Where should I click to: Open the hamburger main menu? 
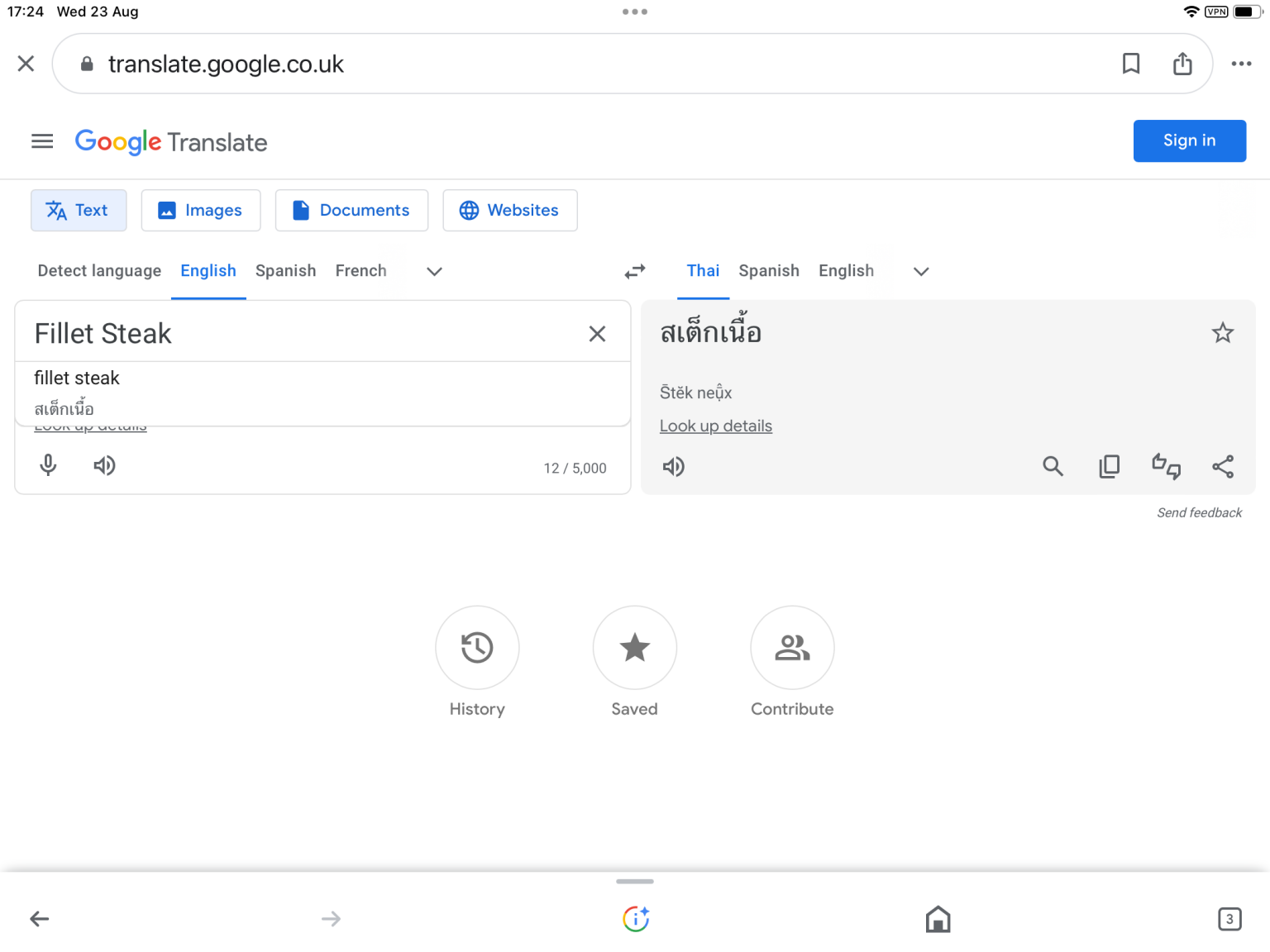(42, 141)
